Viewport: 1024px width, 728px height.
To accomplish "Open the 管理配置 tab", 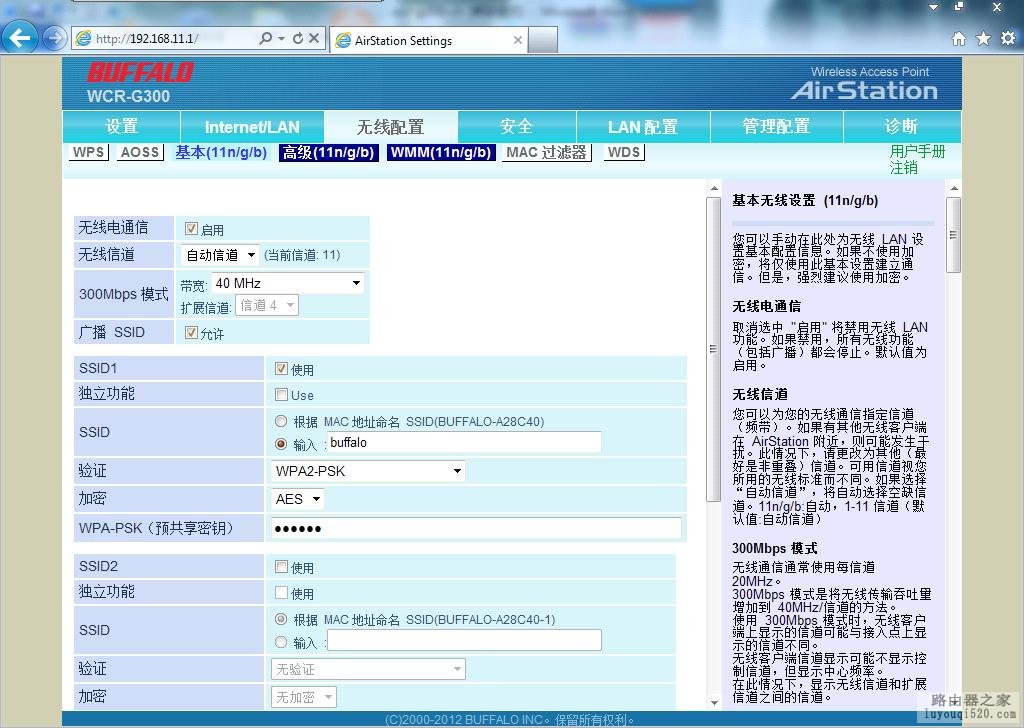I will coord(776,127).
